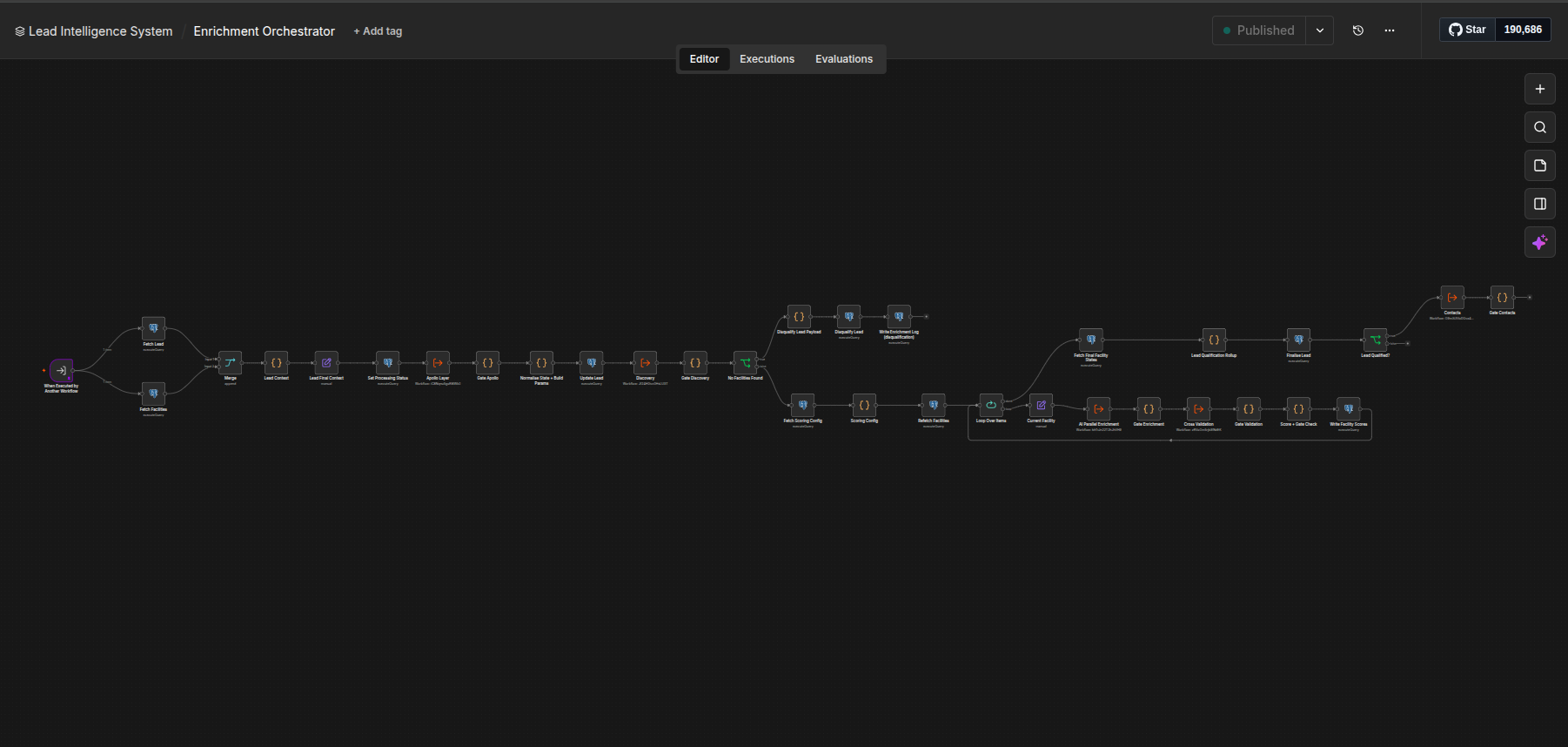Open the Set Processing Status node
Screen dimensions: 1568x747
click(388, 362)
